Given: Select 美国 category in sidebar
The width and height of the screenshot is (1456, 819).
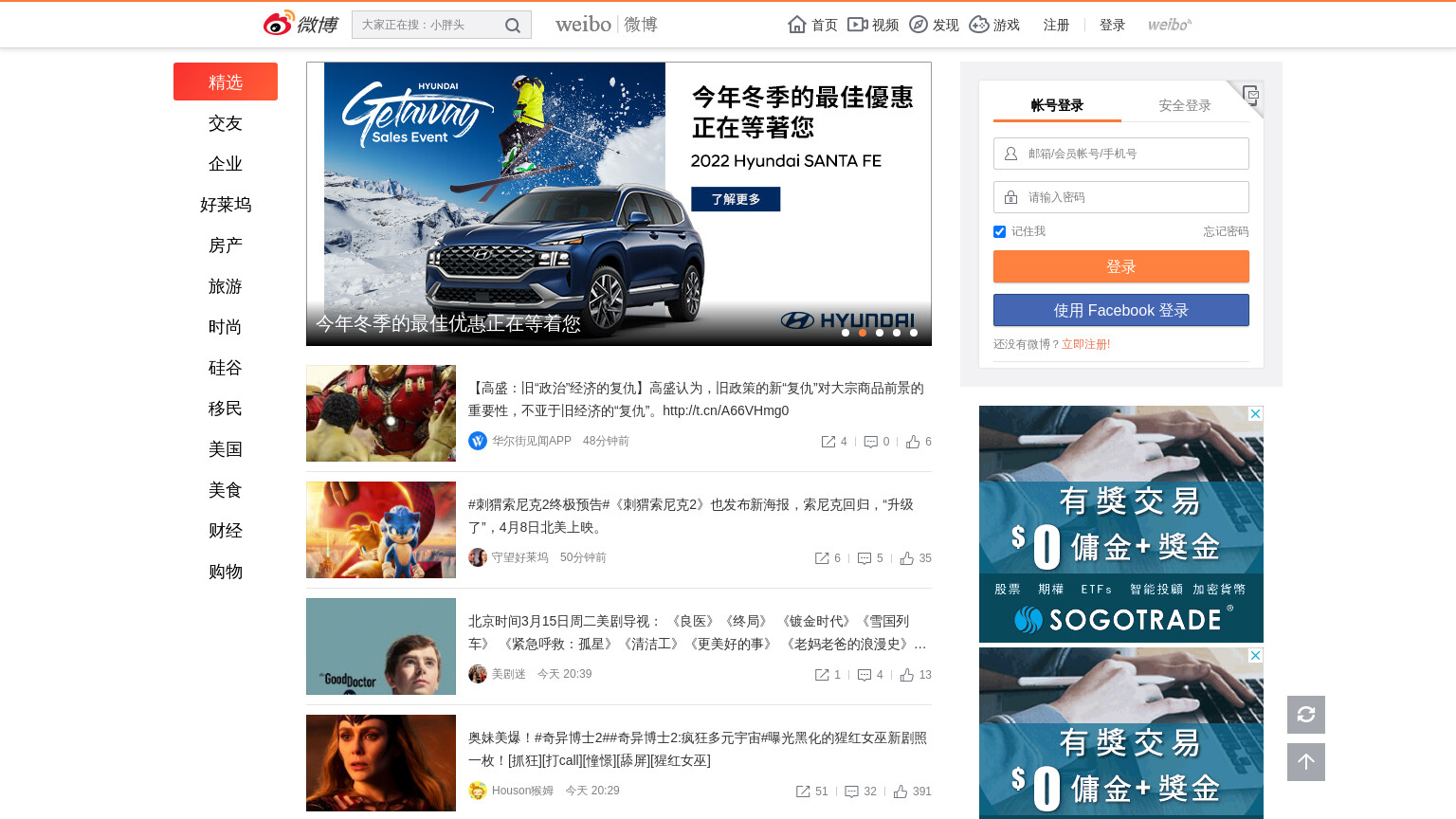Looking at the screenshot, I should tap(226, 449).
